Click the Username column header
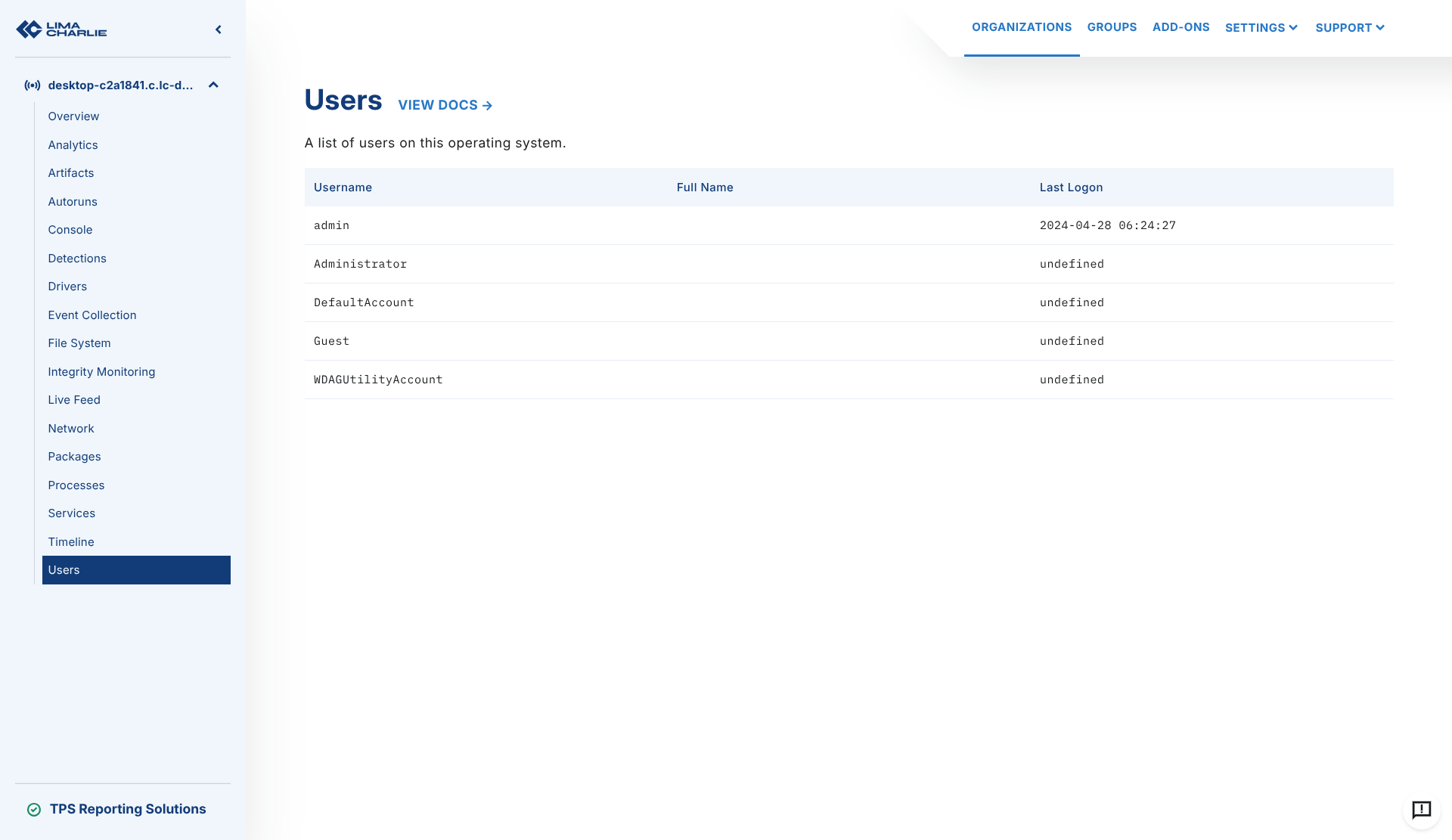 [343, 188]
